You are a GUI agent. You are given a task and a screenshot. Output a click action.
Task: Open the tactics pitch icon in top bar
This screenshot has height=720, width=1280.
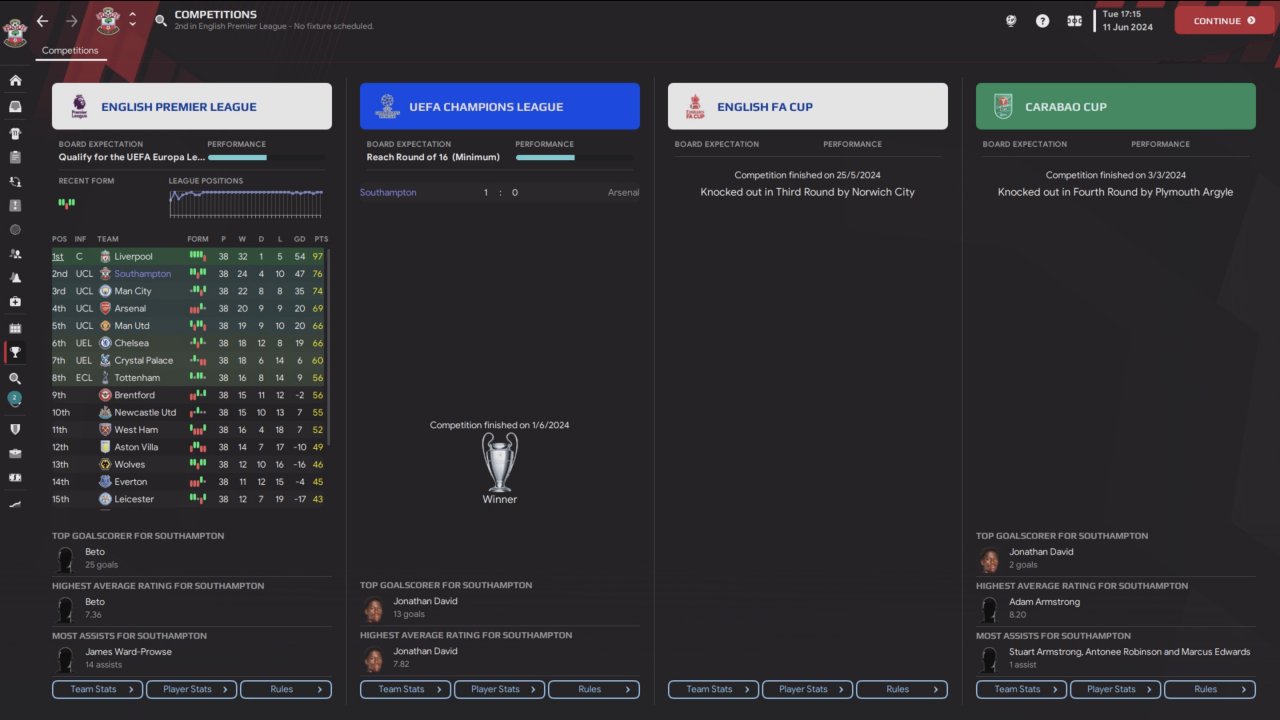1074,20
